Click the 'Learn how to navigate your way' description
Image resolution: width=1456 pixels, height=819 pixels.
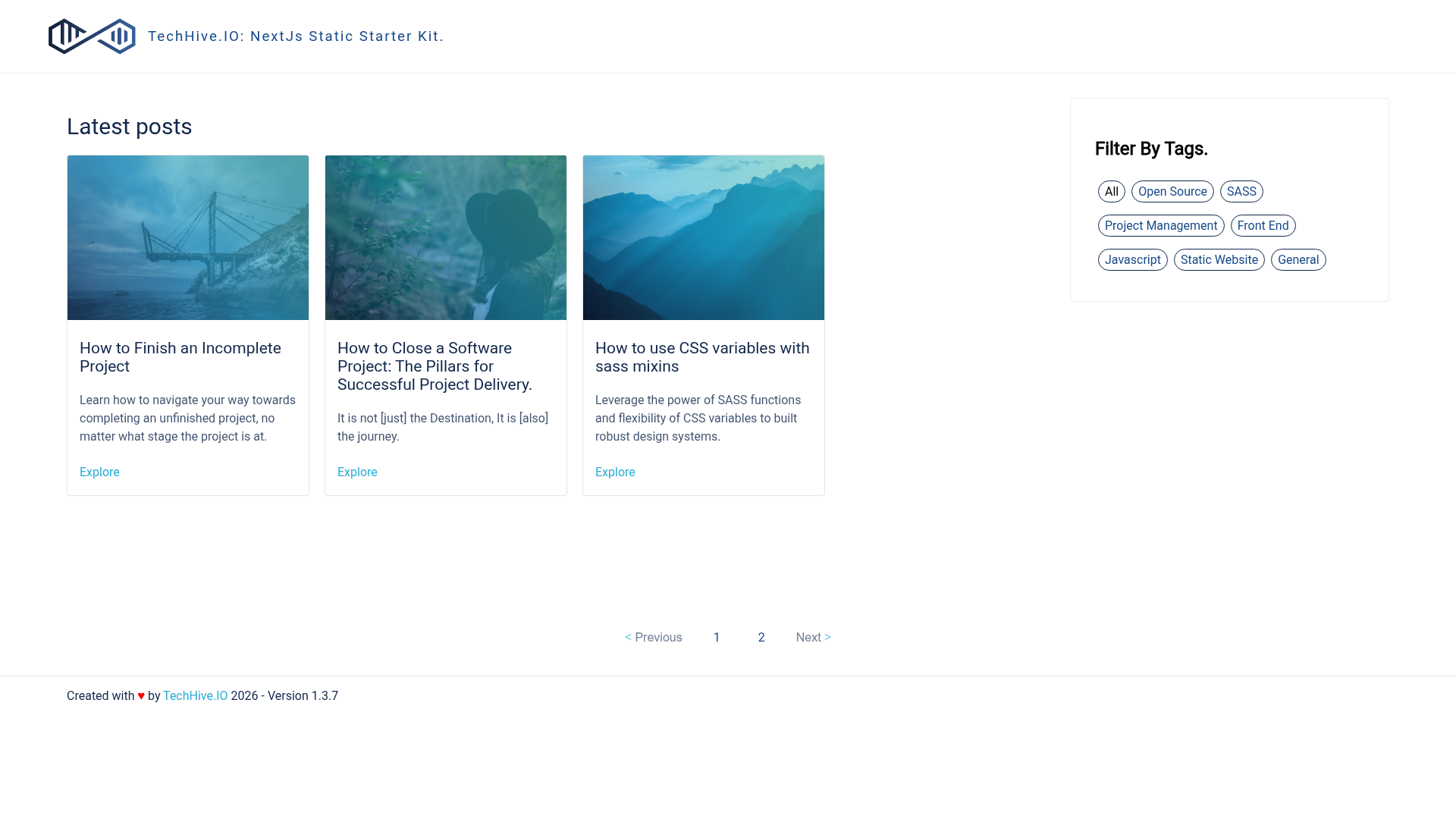(x=187, y=419)
